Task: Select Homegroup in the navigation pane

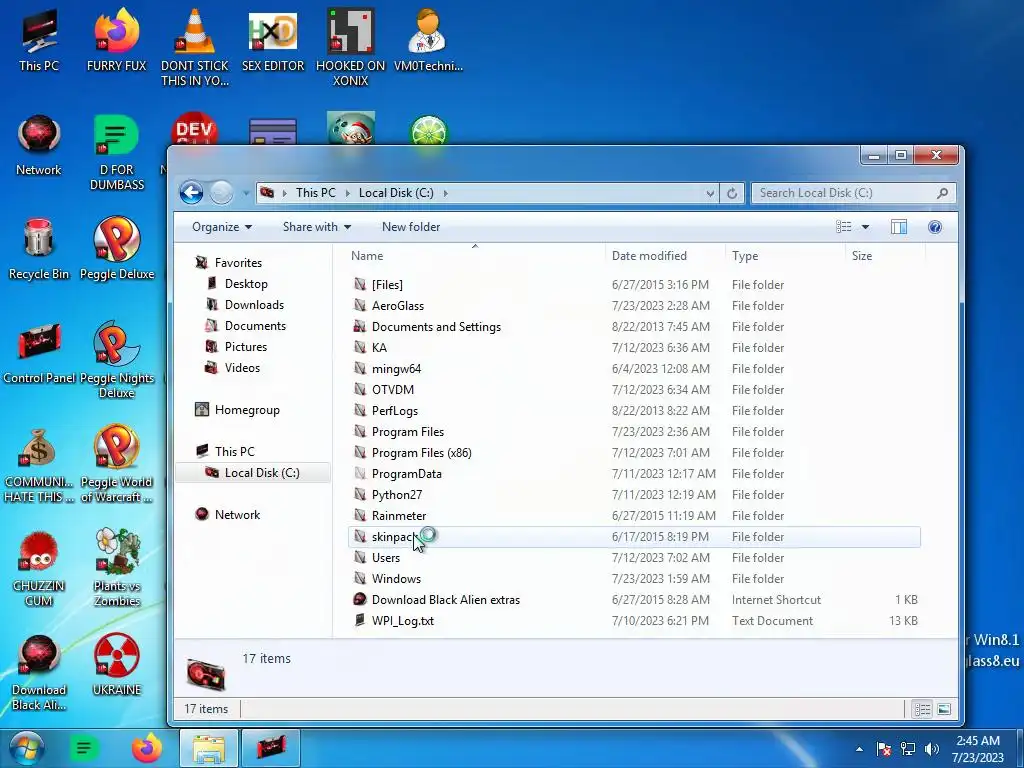Action: [247, 409]
